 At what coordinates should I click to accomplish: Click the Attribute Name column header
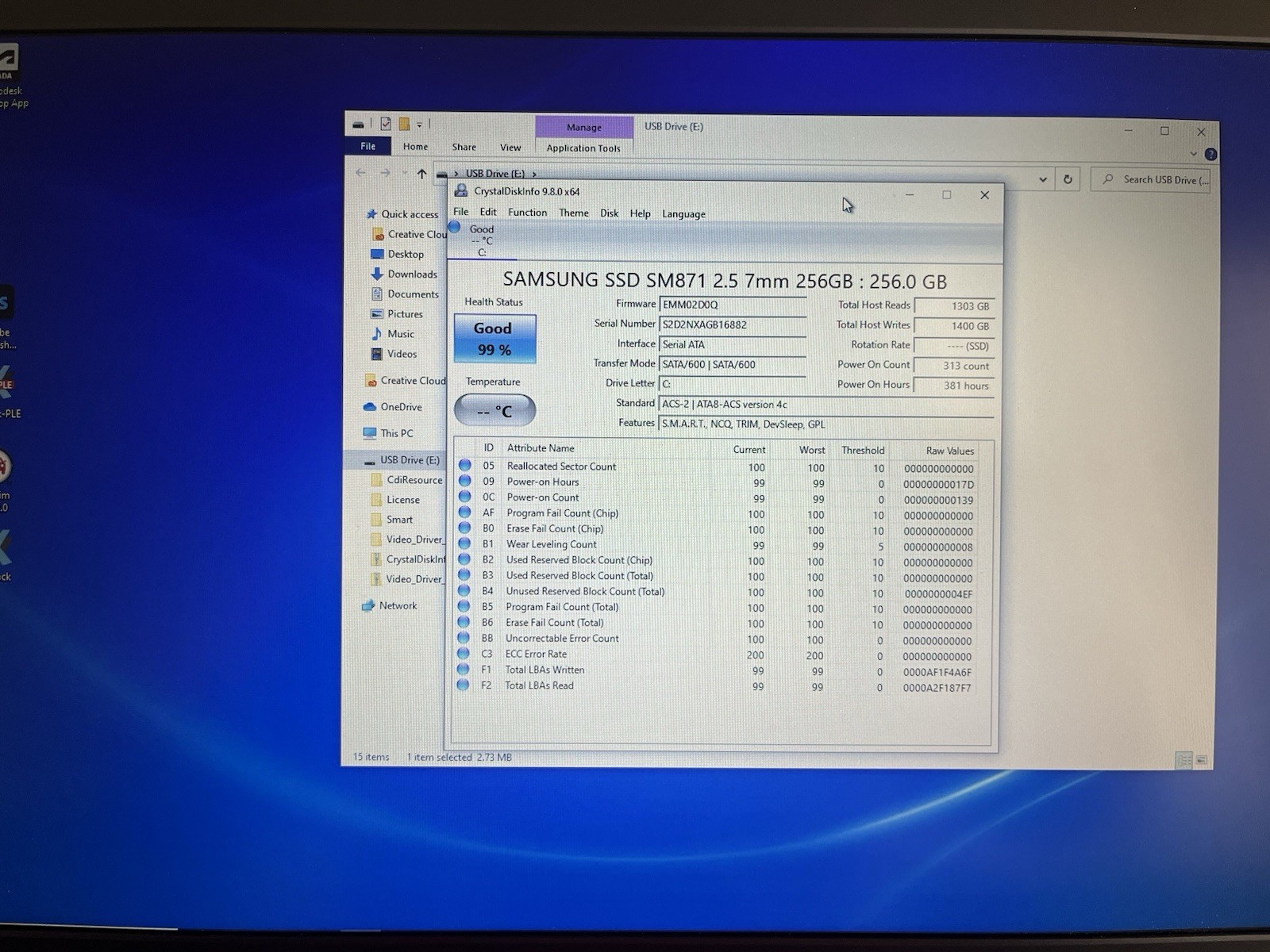541,448
